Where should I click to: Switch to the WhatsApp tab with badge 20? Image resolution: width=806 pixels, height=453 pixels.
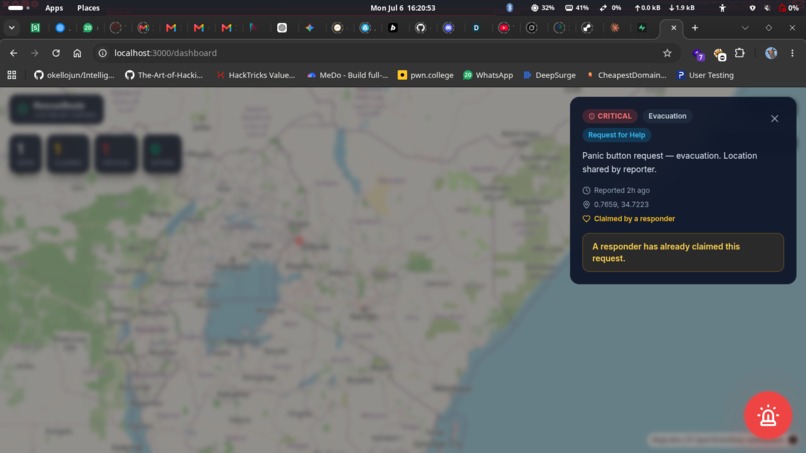click(x=88, y=28)
